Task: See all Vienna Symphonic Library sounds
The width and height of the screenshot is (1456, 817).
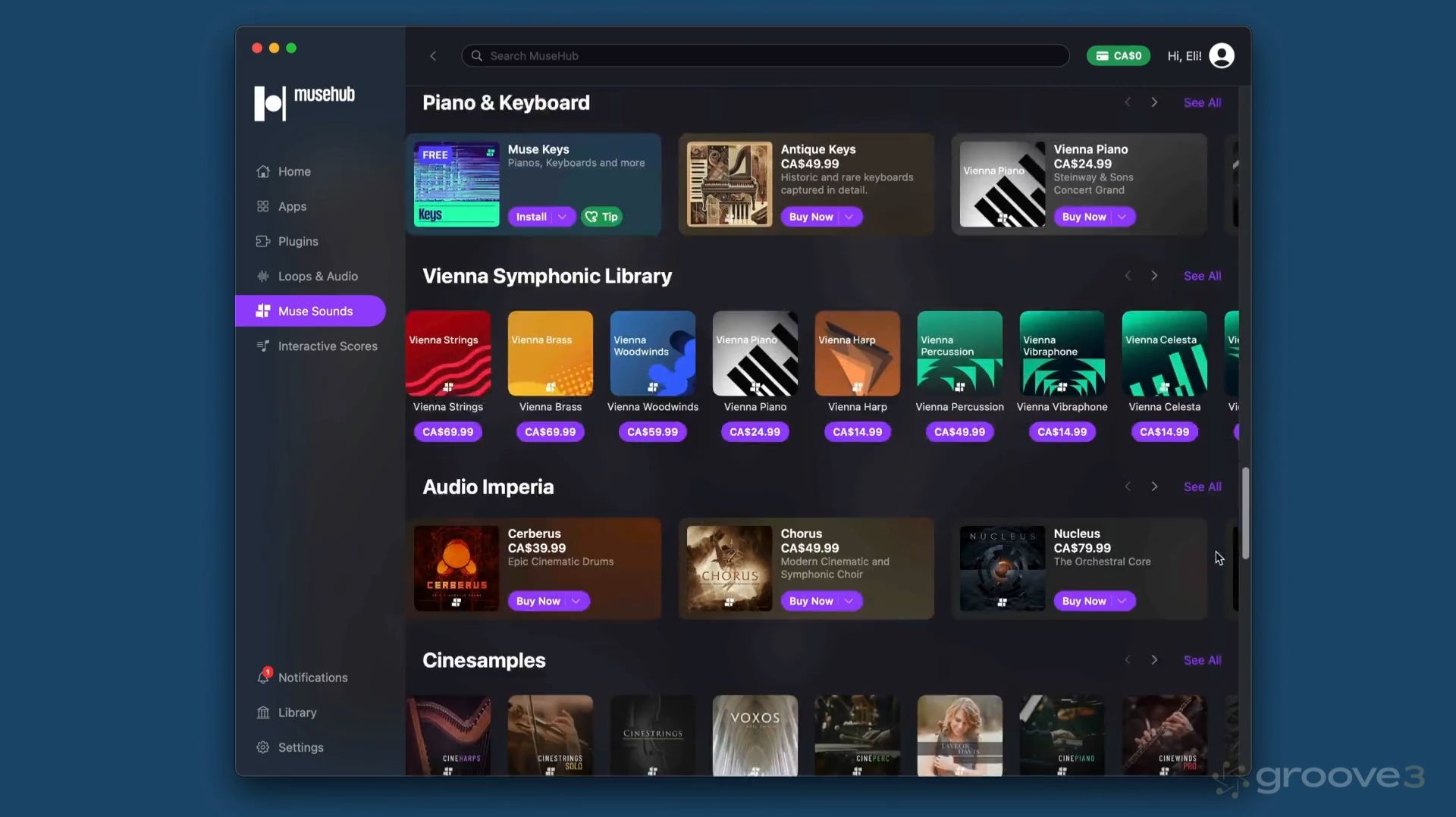Action: pyautogui.click(x=1202, y=276)
